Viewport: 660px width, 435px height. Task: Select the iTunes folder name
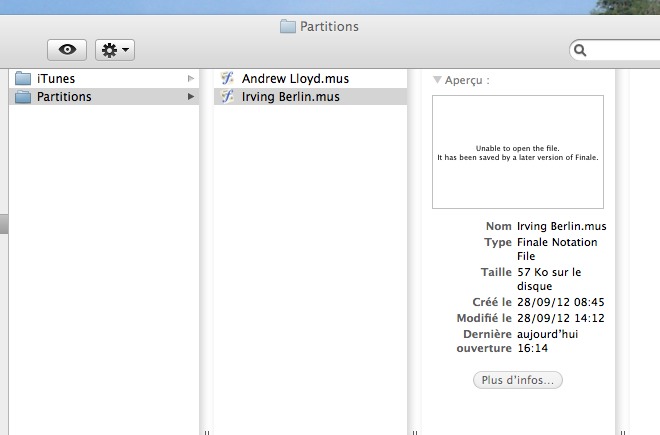tap(56, 78)
